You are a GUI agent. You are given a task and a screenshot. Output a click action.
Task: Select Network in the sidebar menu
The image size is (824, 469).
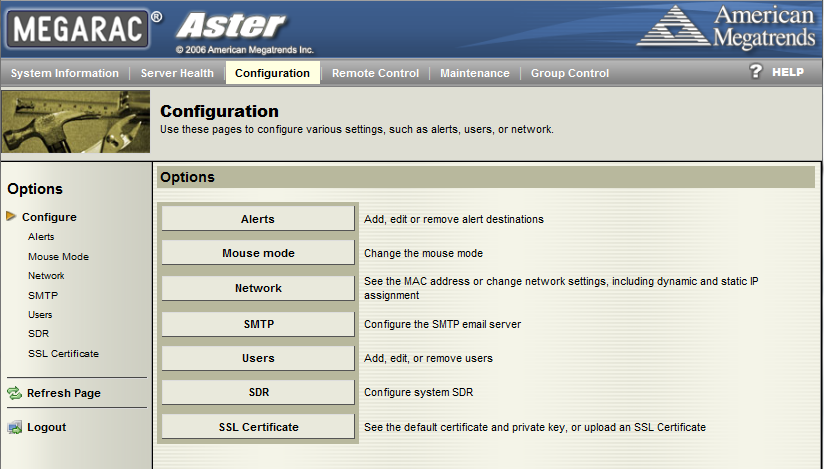46,276
